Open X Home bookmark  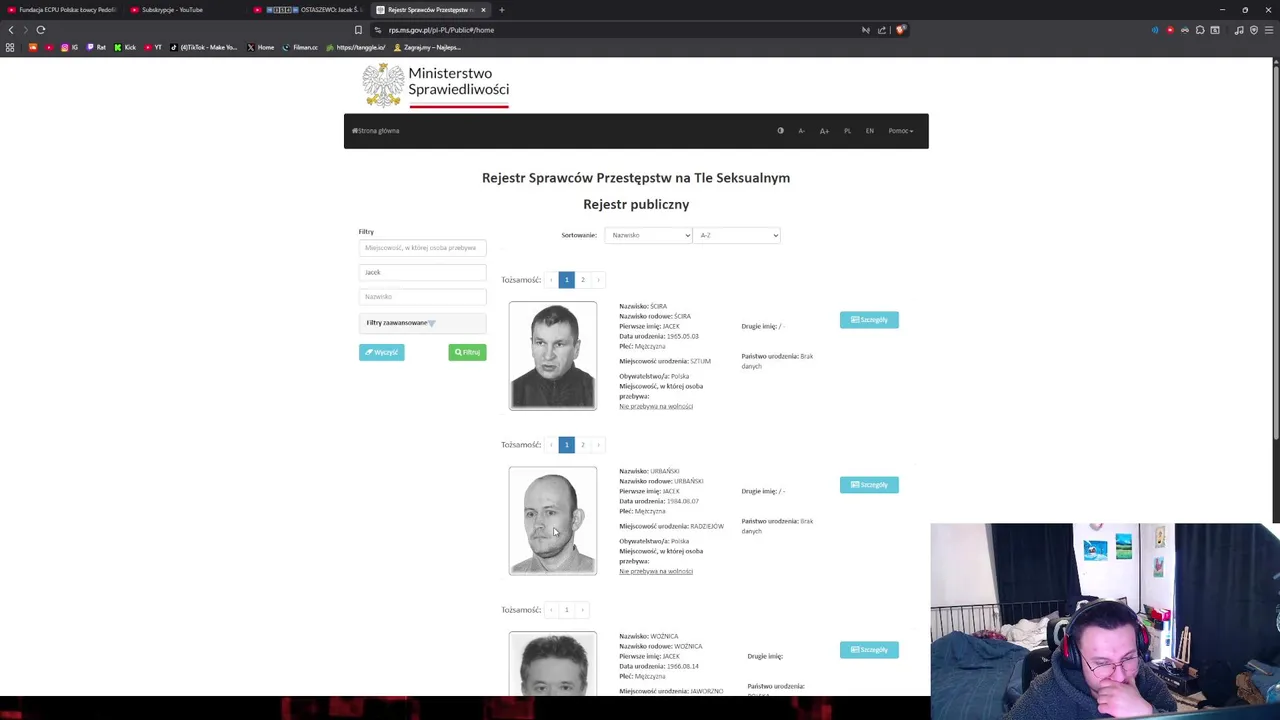261,48
